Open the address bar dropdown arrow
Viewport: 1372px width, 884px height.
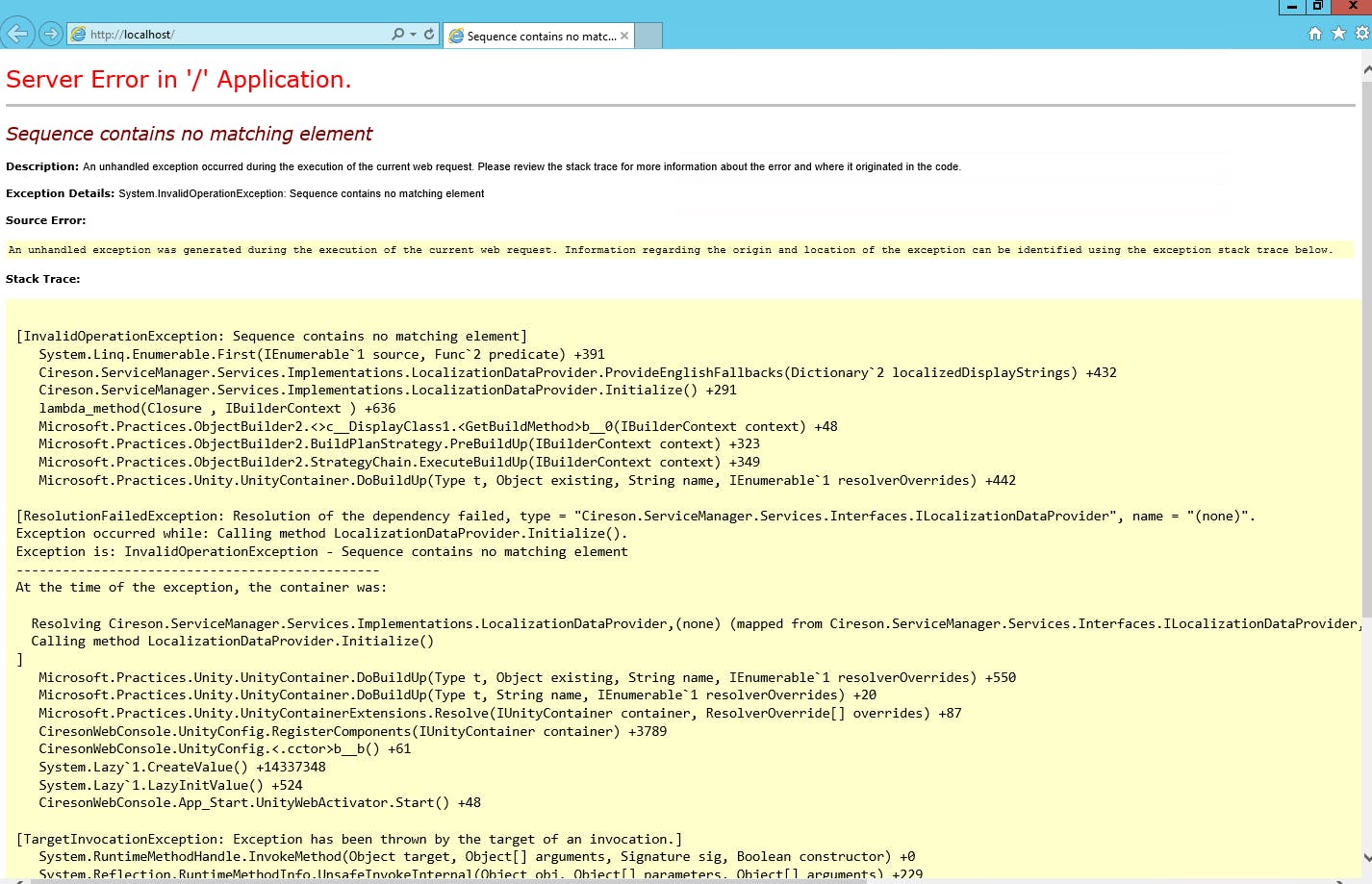[x=414, y=35]
